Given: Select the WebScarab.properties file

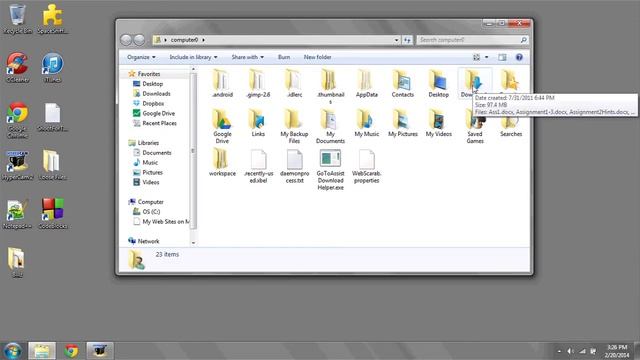Looking at the screenshot, I should [367, 166].
